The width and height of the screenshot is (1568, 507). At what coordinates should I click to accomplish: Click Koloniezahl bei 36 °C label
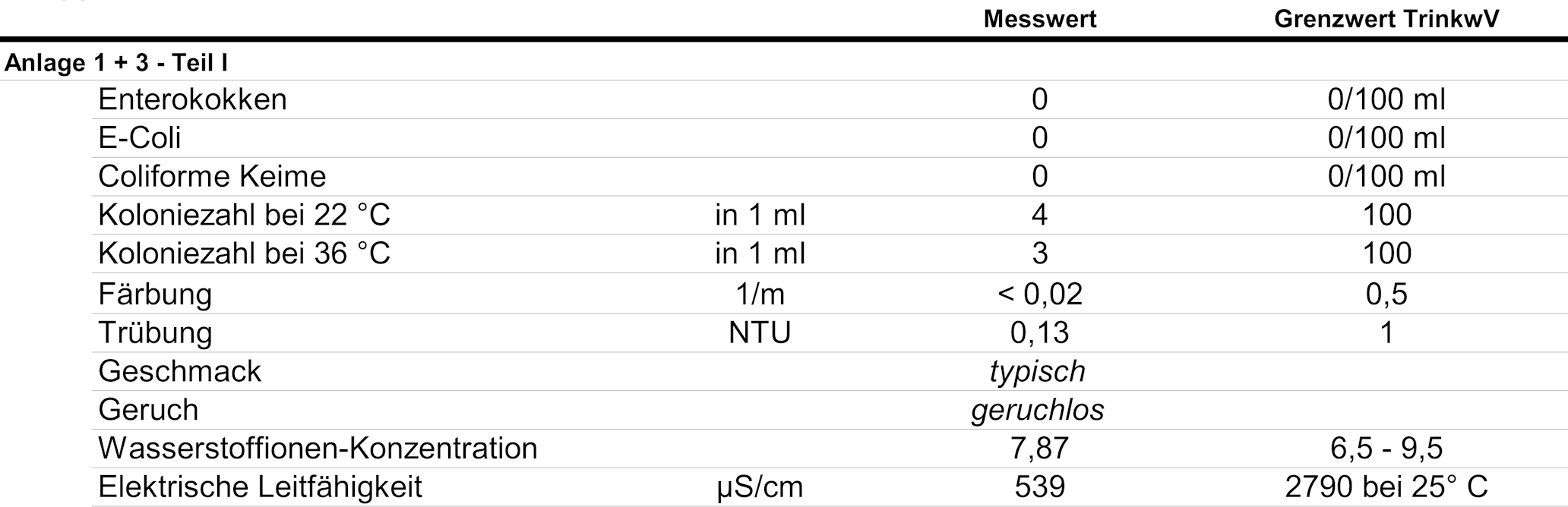244,253
